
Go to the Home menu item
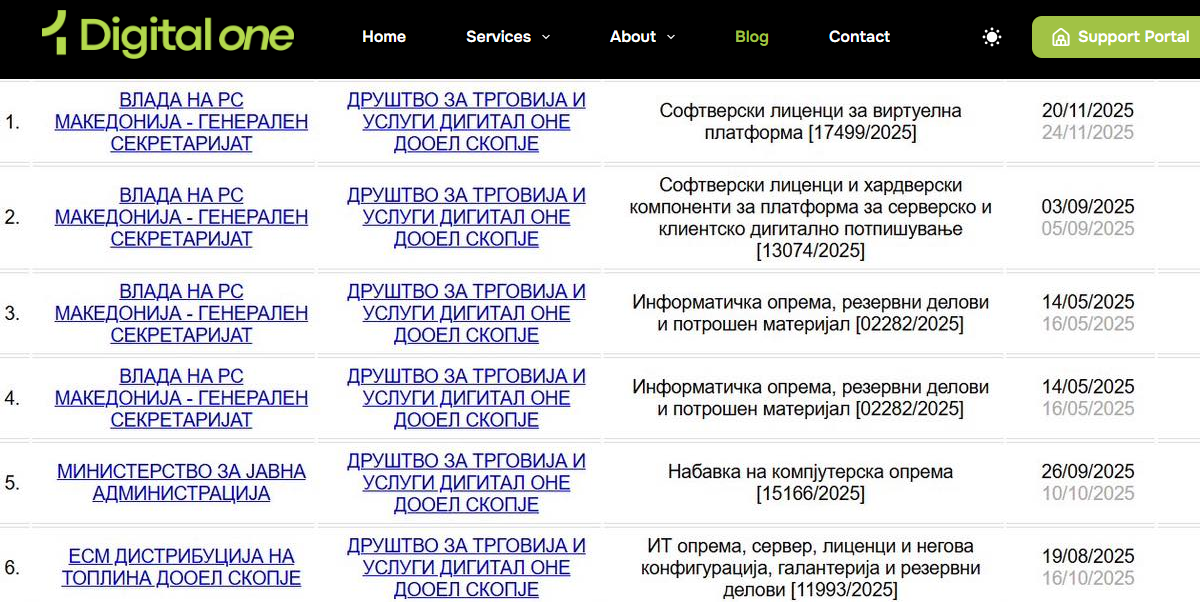(x=384, y=37)
